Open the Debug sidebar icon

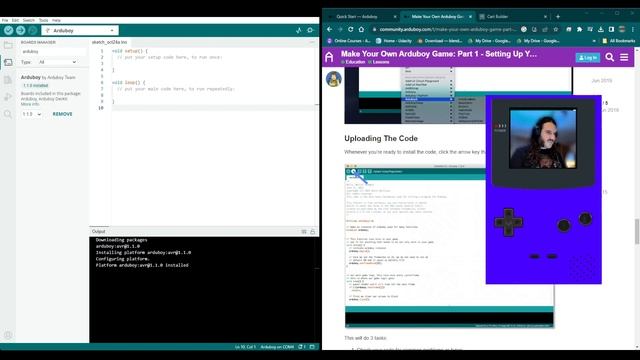coord(8,97)
